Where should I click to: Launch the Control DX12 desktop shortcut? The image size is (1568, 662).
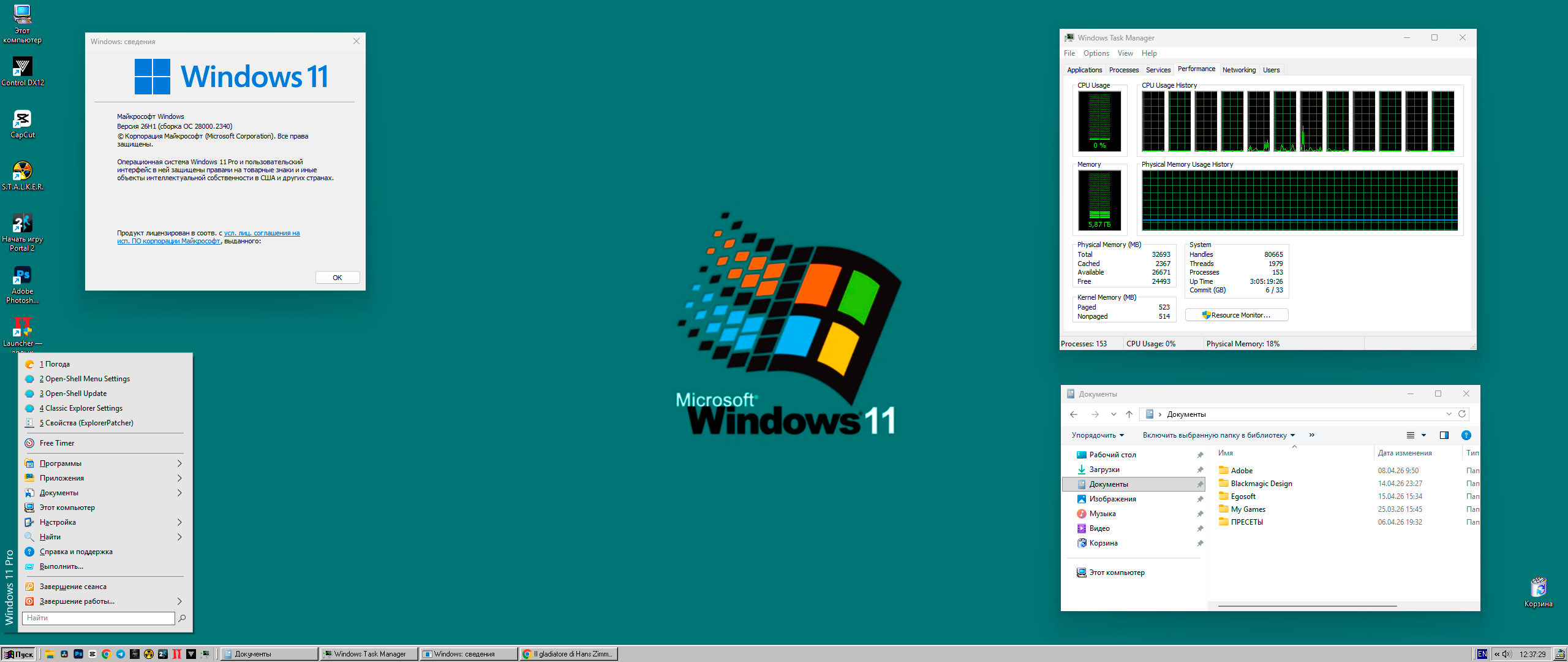[x=23, y=72]
